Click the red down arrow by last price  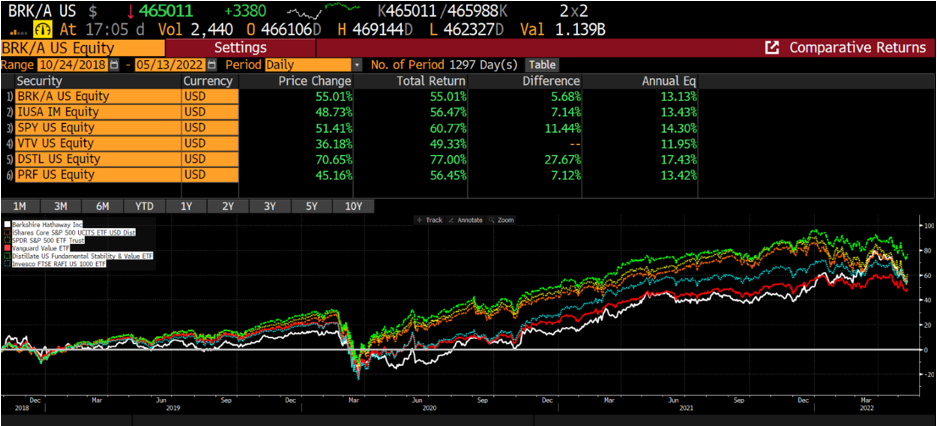[131, 11]
